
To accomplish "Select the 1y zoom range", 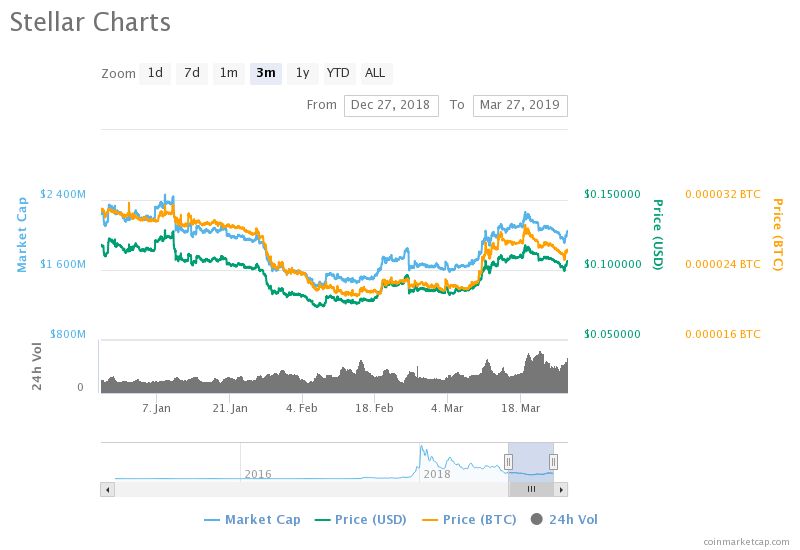I will (x=303, y=73).
